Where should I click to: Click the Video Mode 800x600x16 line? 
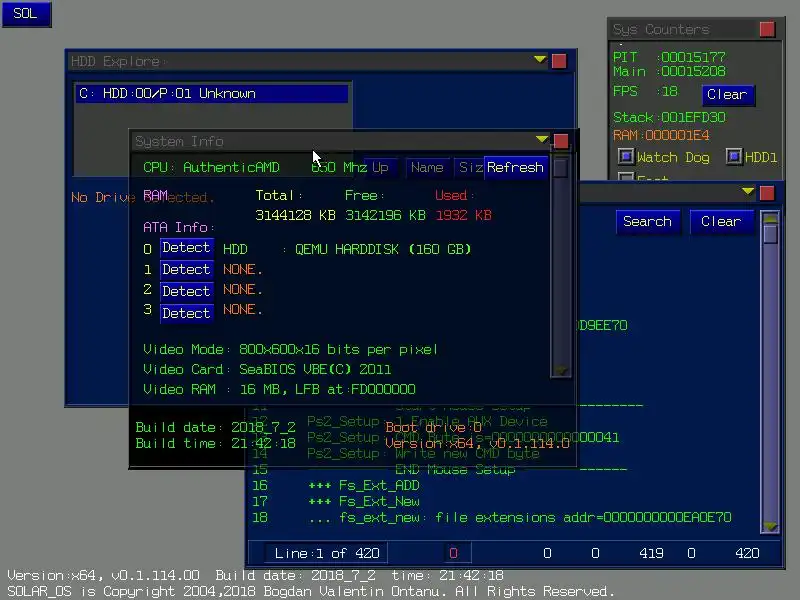pyautogui.click(x=290, y=349)
